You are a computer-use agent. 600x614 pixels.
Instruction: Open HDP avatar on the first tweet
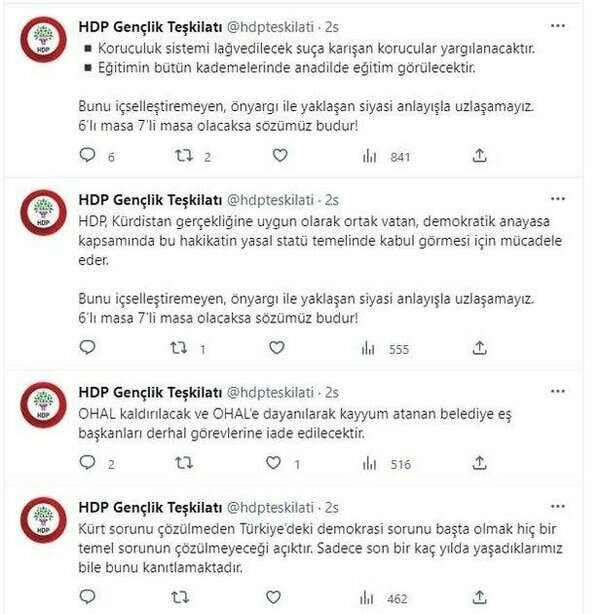[43, 37]
